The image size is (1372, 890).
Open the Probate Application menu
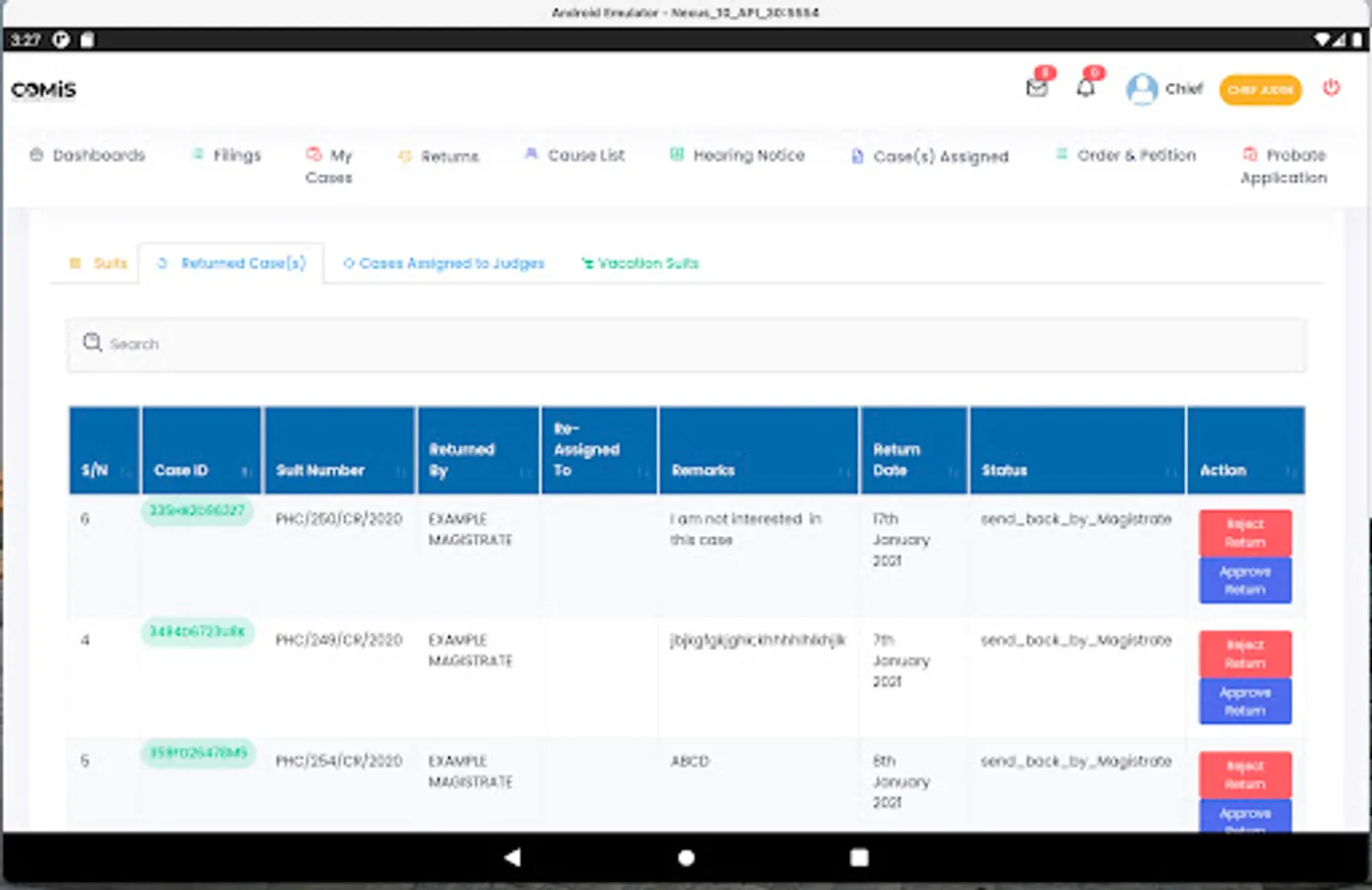tap(1284, 166)
